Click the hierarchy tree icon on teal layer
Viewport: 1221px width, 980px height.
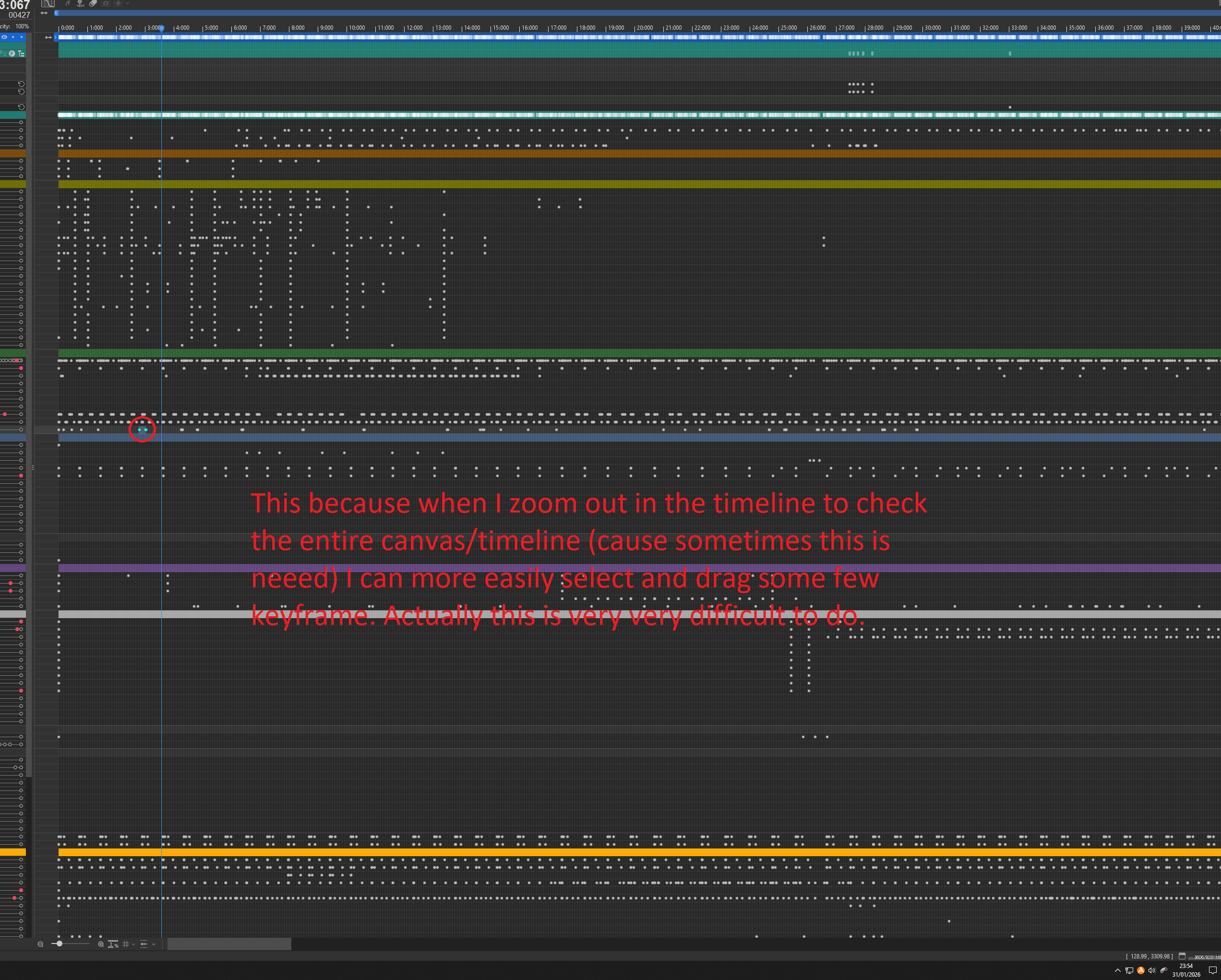pyautogui.click(x=21, y=53)
